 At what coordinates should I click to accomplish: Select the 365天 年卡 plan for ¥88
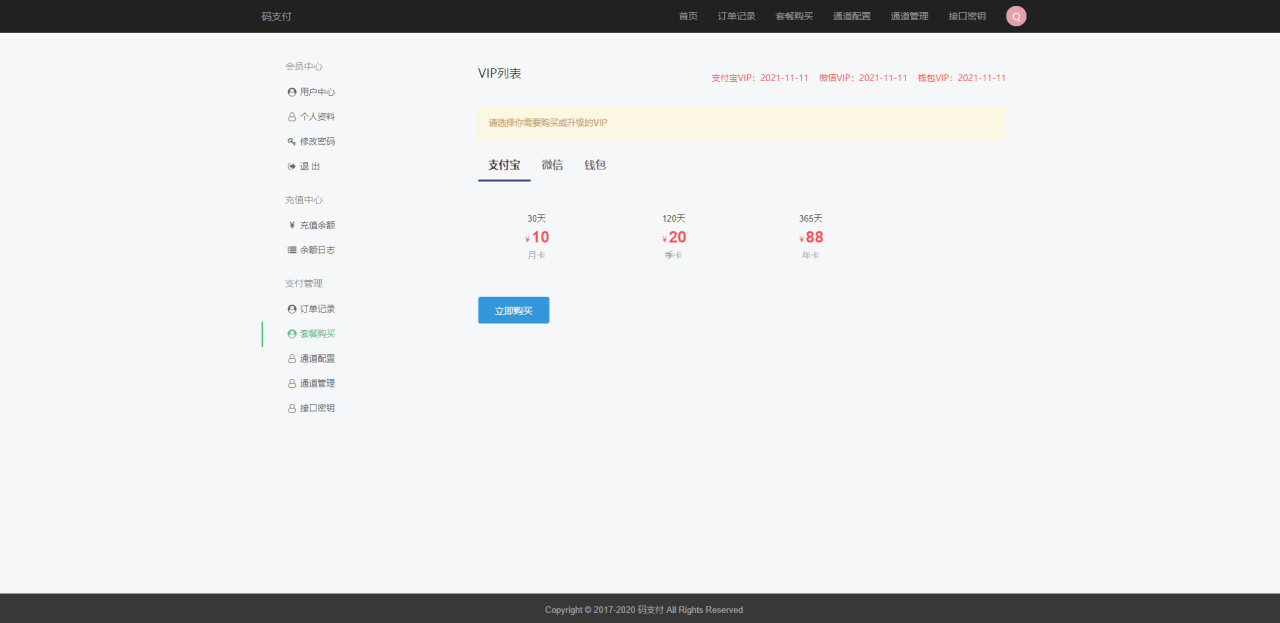(x=810, y=237)
